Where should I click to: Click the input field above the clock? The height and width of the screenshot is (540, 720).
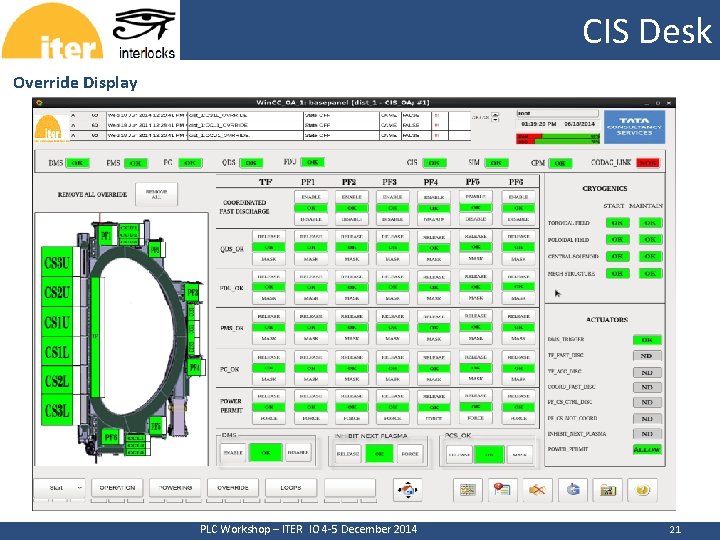click(x=557, y=113)
